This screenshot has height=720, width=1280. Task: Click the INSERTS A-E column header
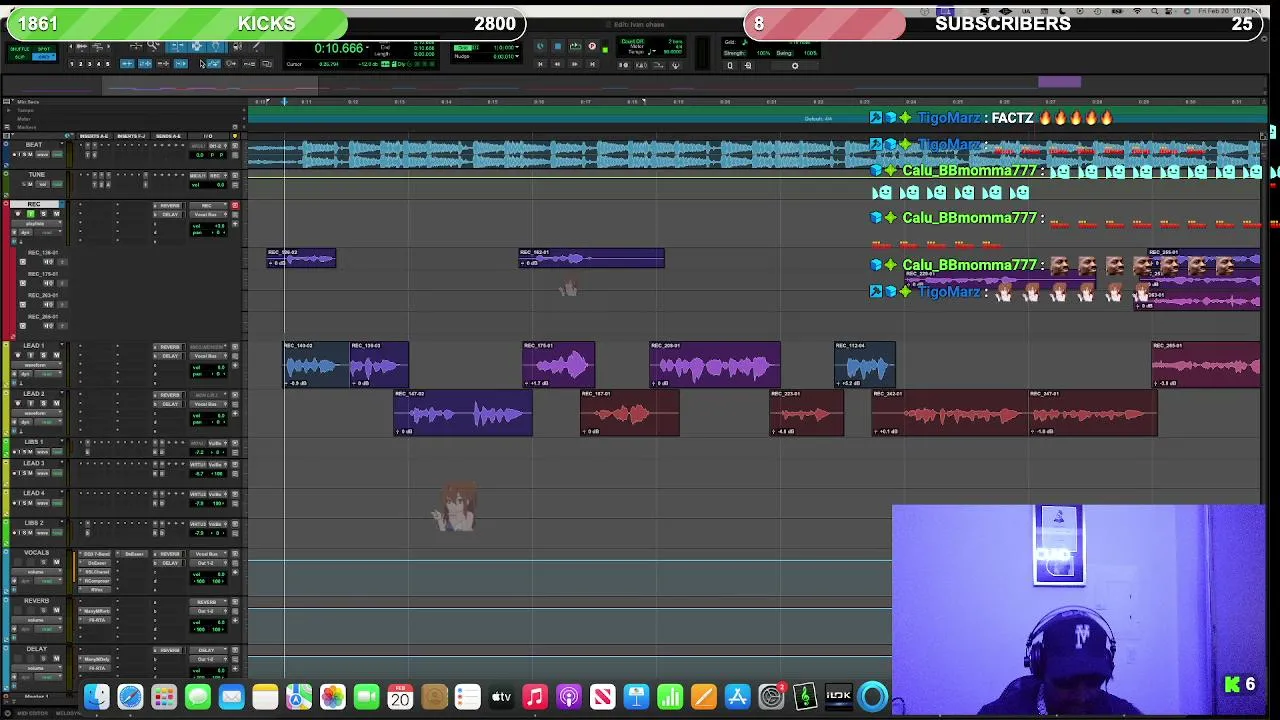94,136
